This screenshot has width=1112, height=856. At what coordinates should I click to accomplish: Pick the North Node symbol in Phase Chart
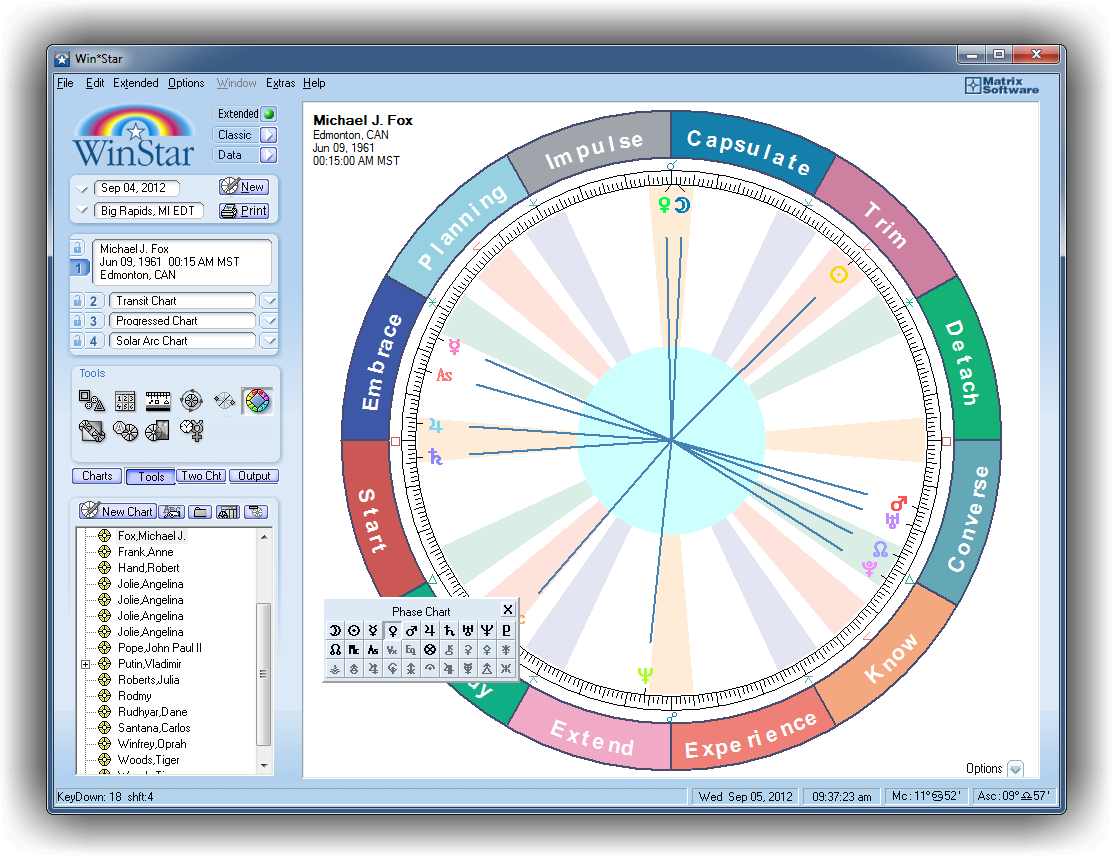pyautogui.click(x=334, y=650)
